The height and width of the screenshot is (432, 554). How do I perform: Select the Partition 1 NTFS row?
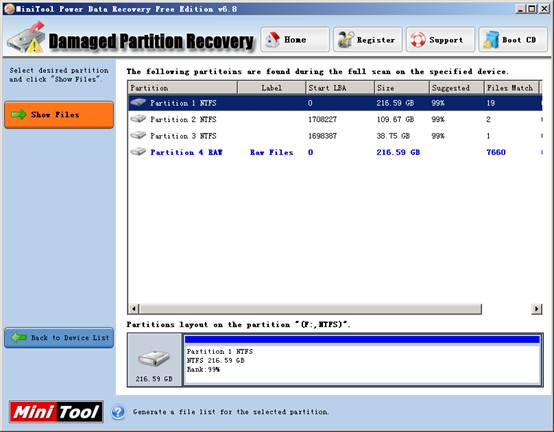[335, 103]
